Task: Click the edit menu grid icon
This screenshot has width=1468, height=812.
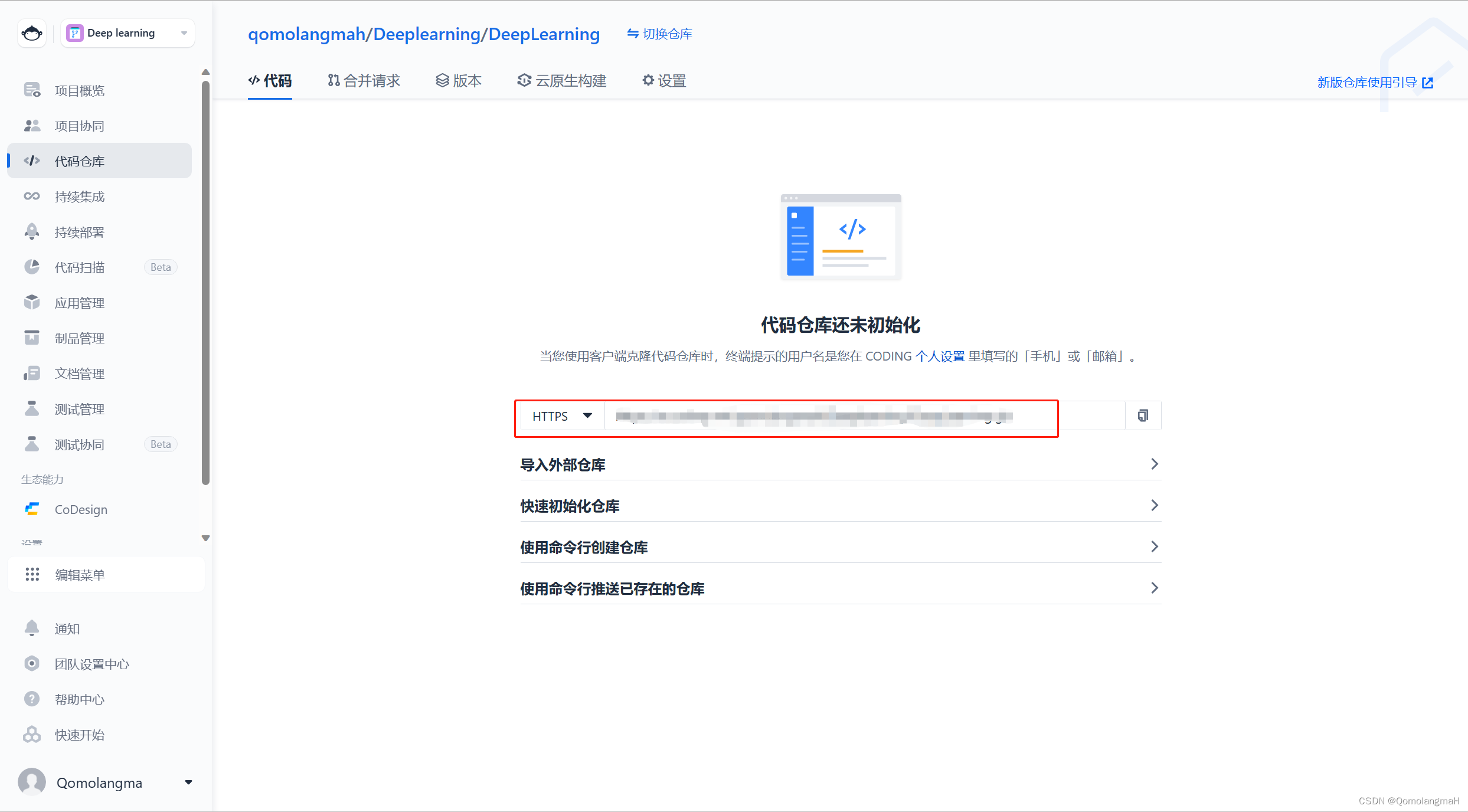Action: point(32,574)
